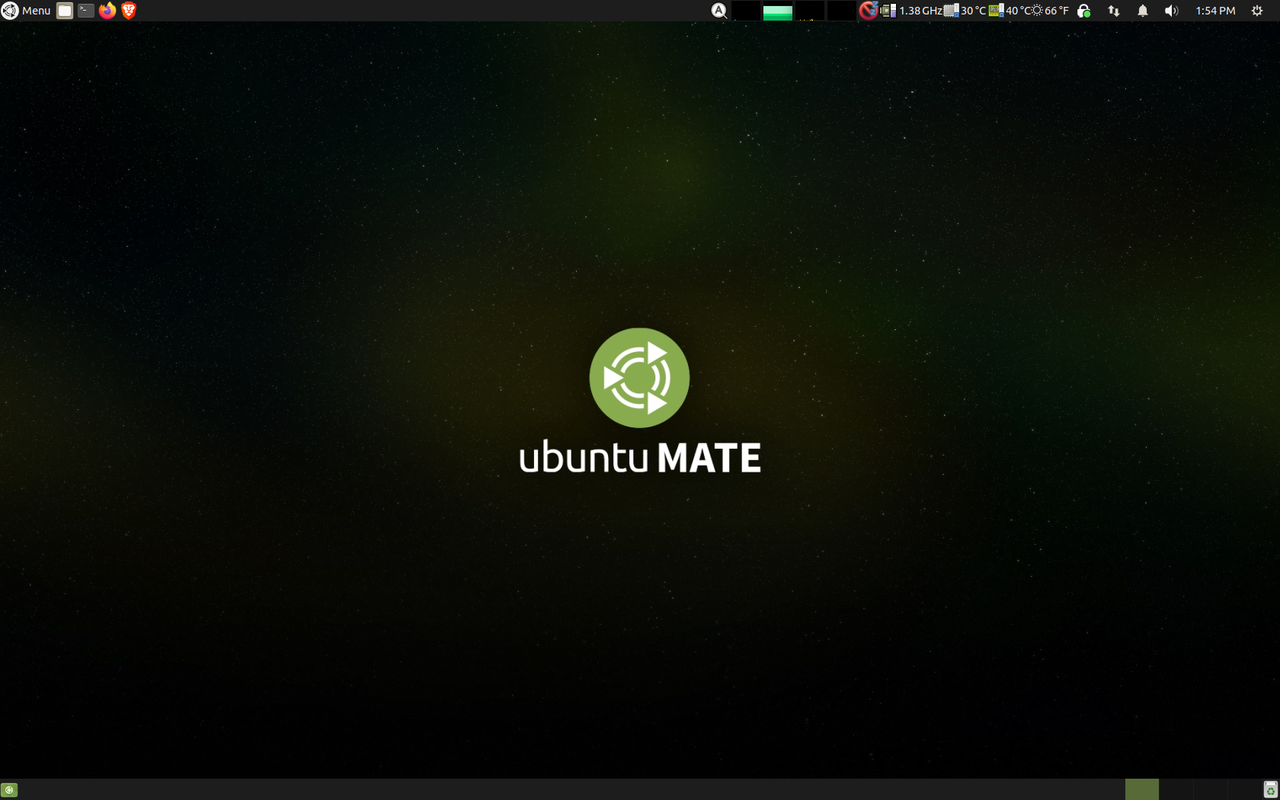This screenshot has width=1280, height=800.
Task: Open the Trash in the bottom panel
Action: pyautogui.click(x=1270, y=789)
